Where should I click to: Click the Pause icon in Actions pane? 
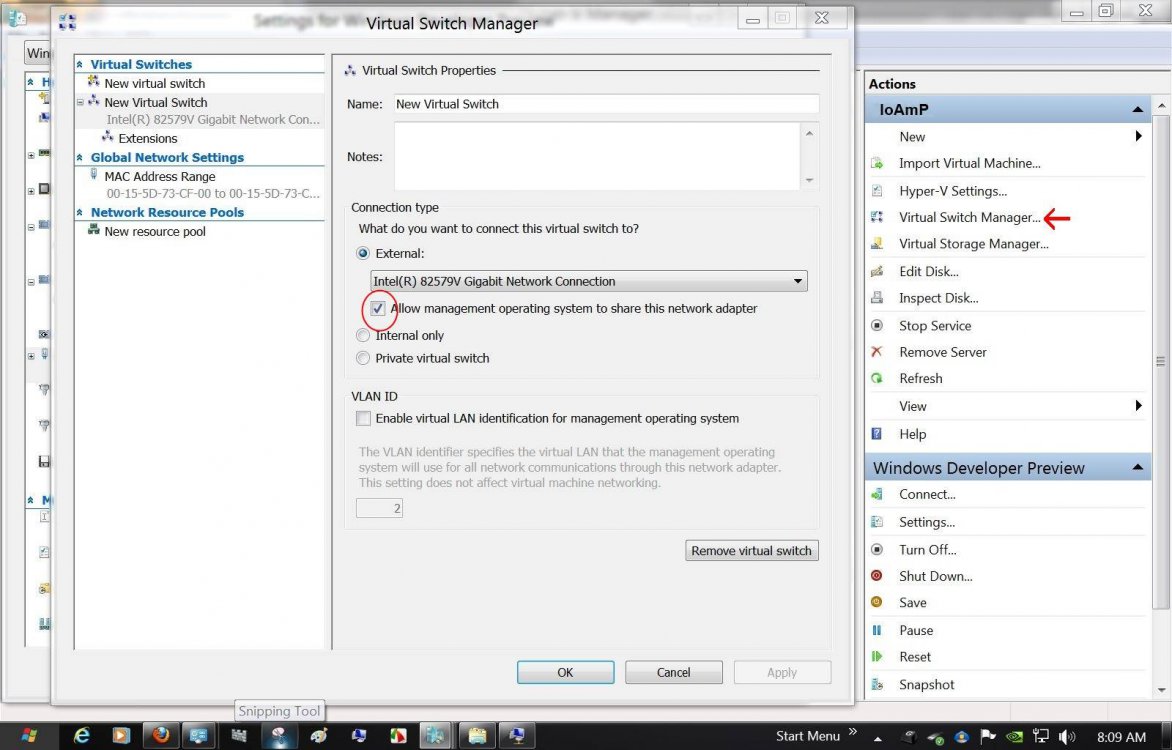click(877, 630)
